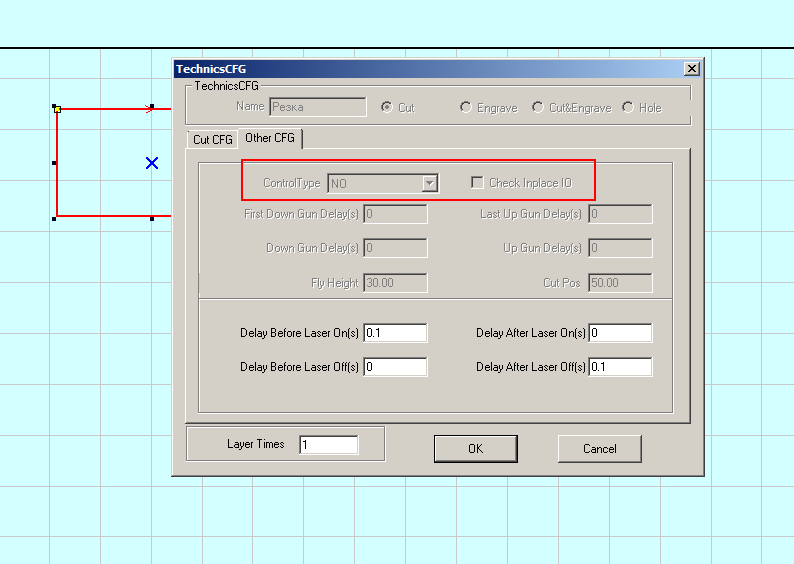Click the Layer Times input box
The height and width of the screenshot is (564, 794).
[328, 444]
